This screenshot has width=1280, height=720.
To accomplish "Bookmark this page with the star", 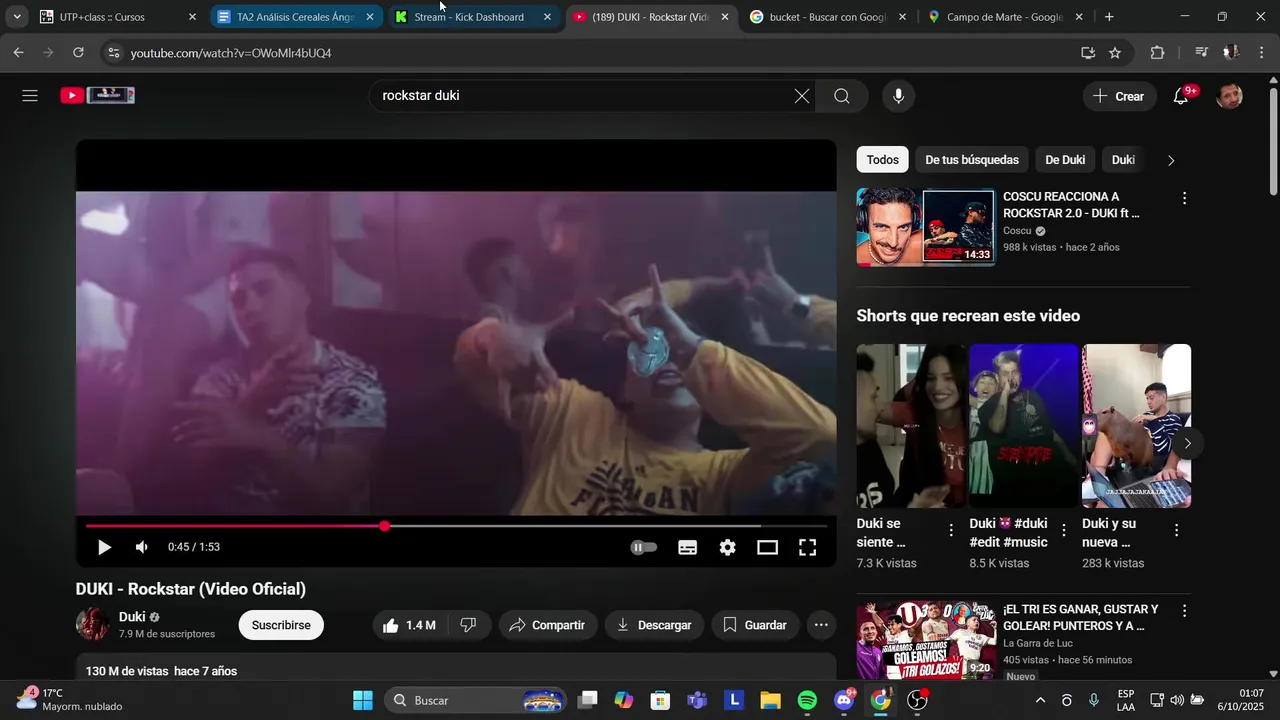I will tap(1115, 53).
